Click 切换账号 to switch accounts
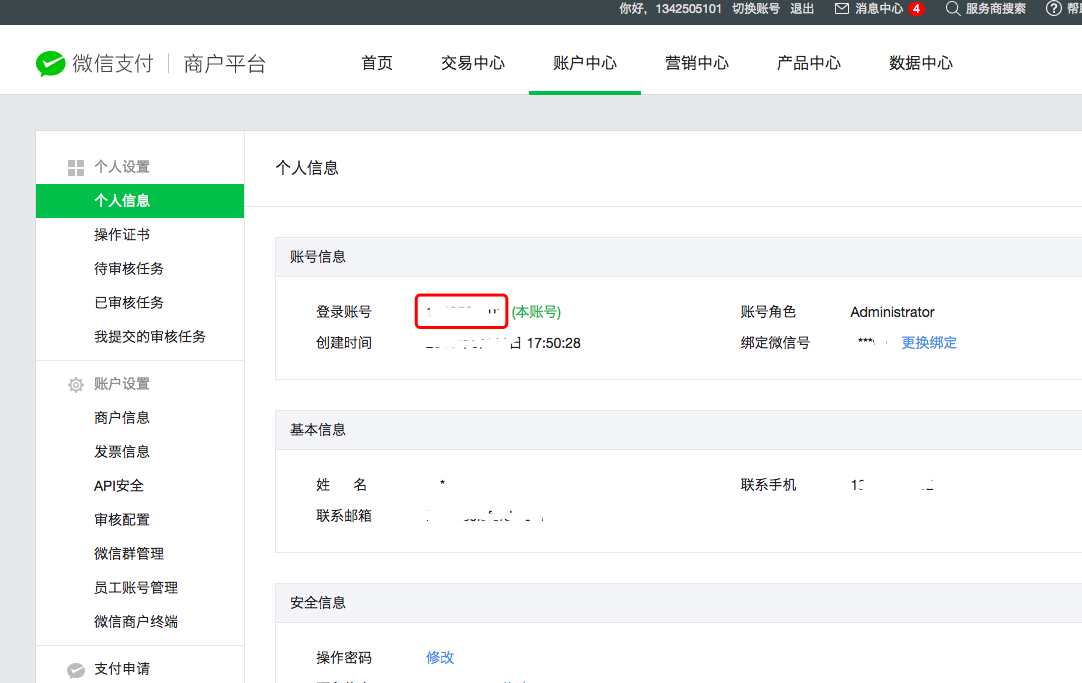Screen dimensions: 1082x683 755,9
